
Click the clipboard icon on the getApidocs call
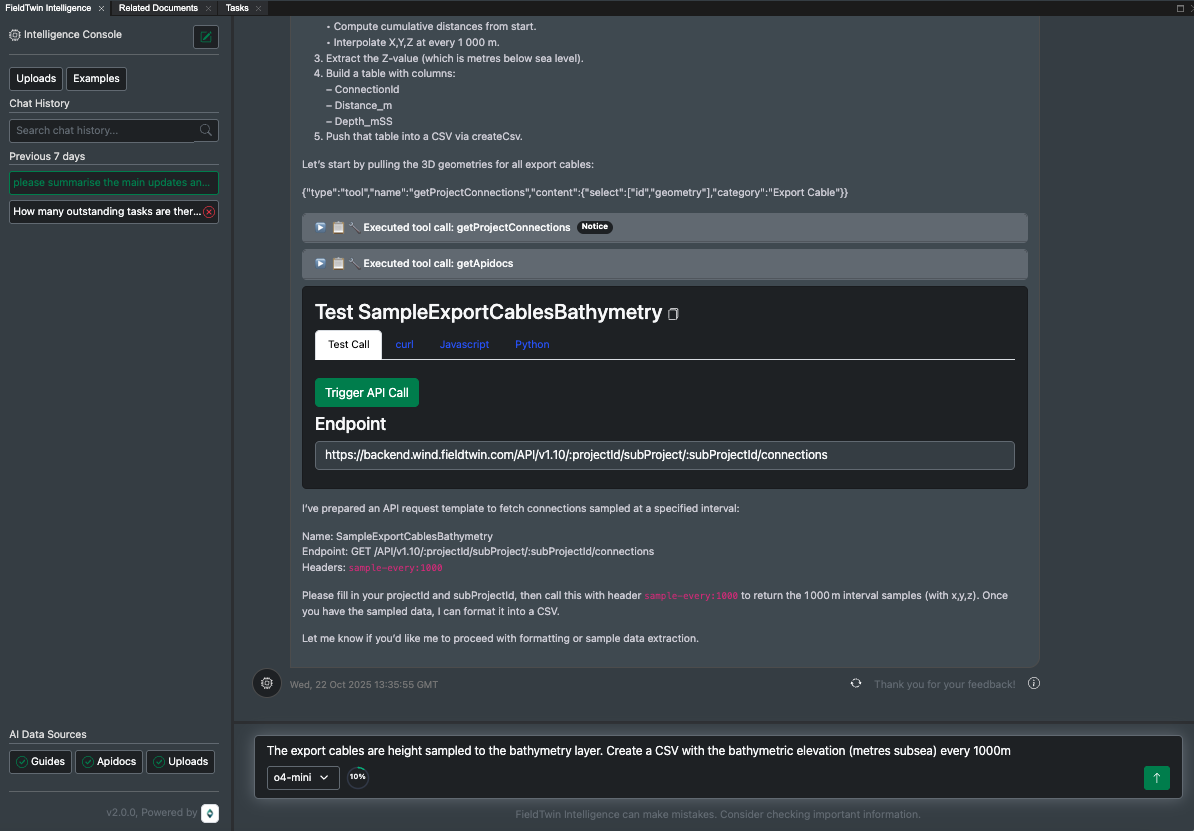coord(338,264)
